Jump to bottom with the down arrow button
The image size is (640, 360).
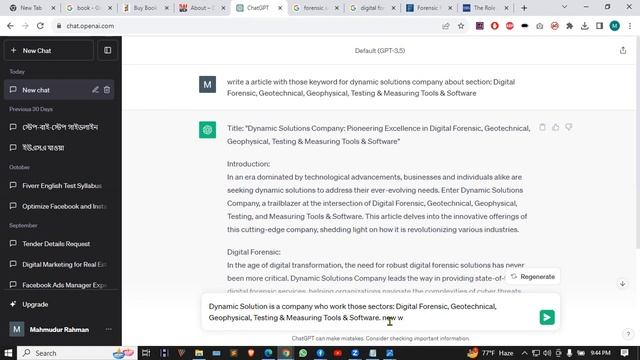(622, 284)
